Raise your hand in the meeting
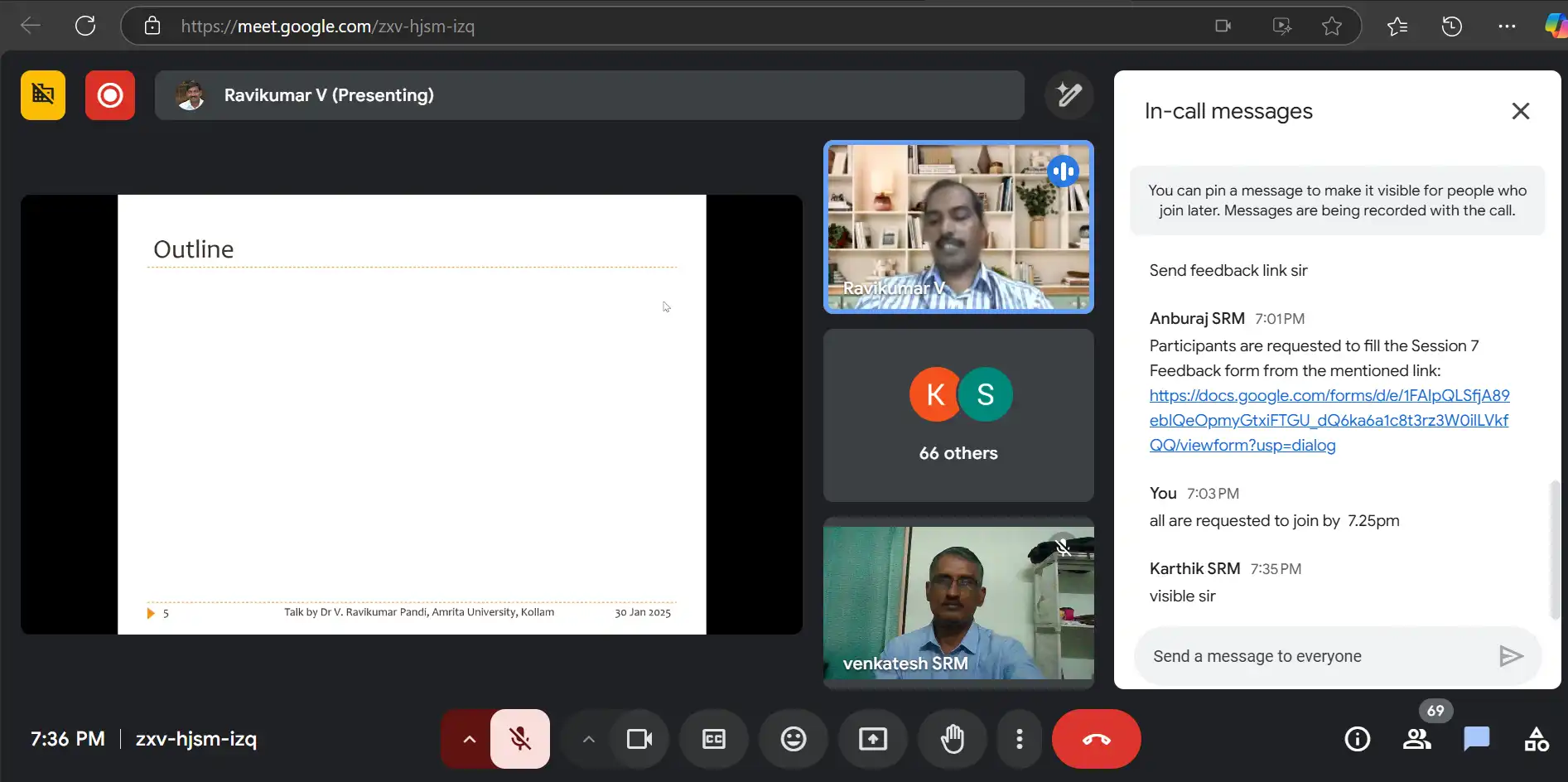Viewport: 1568px width, 782px height. pos(952,739)
